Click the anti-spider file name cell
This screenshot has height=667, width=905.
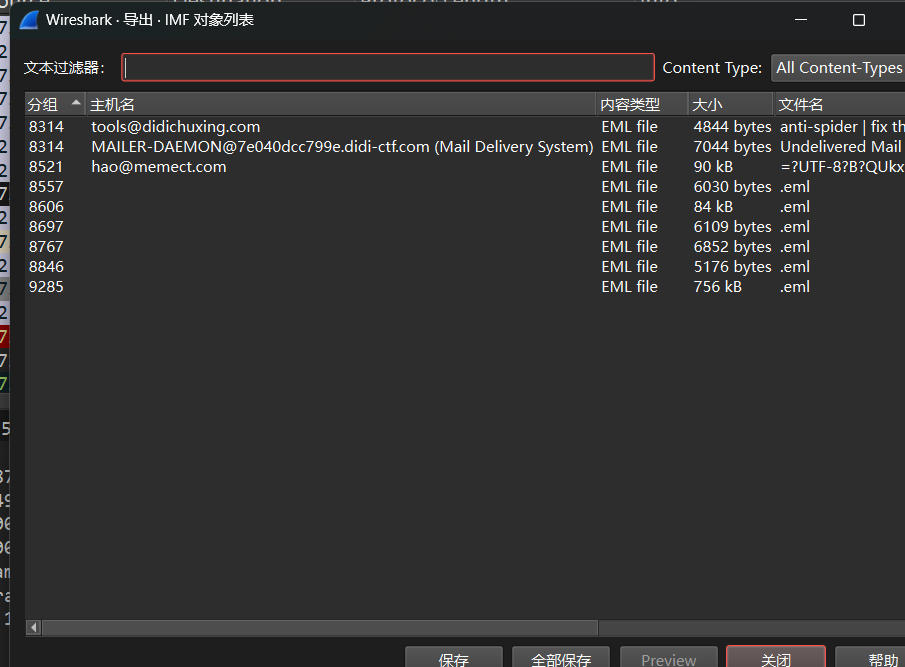coord(842,127)
